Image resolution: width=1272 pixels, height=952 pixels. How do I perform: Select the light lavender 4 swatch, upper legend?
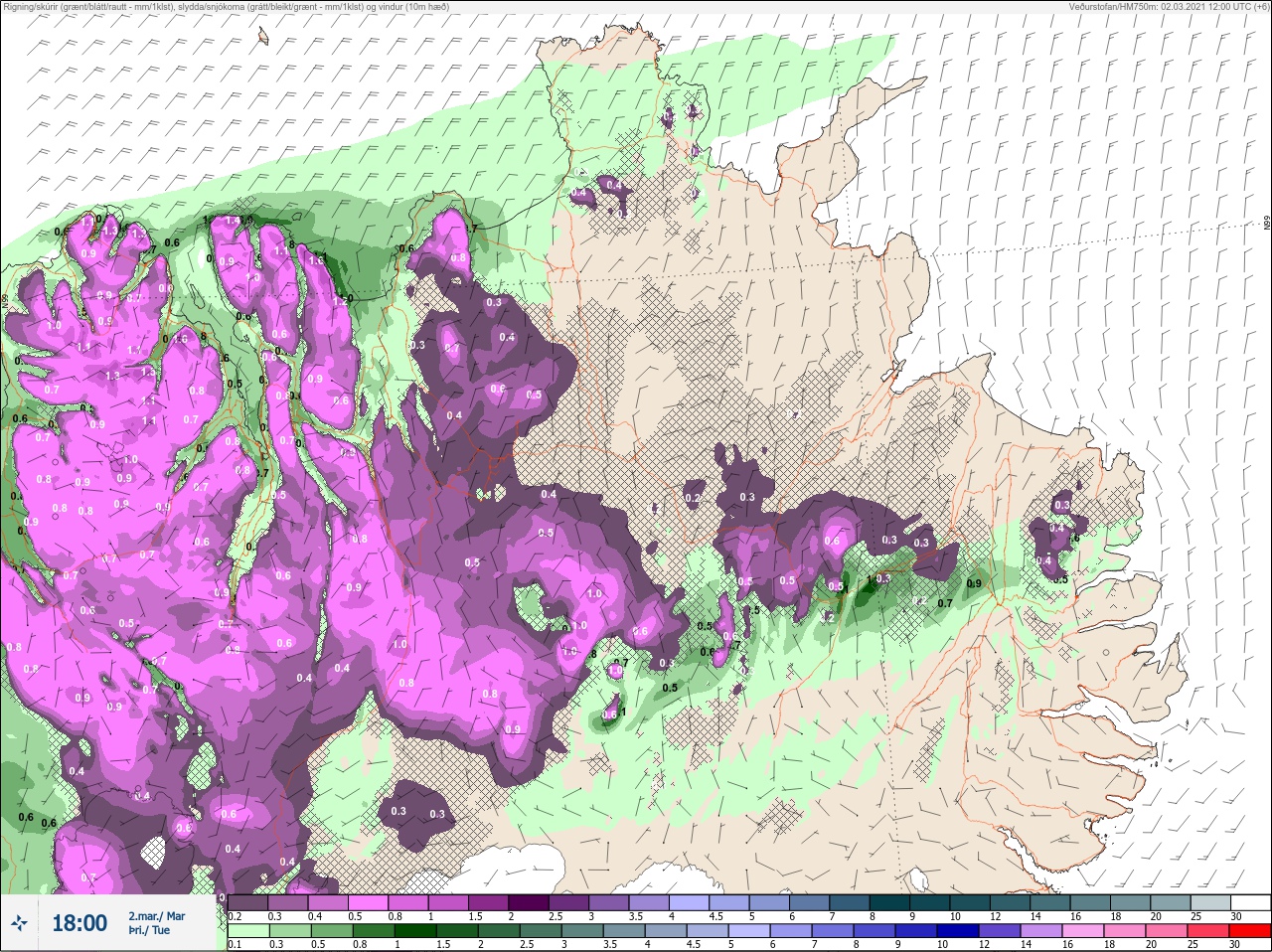coord(690,902)
